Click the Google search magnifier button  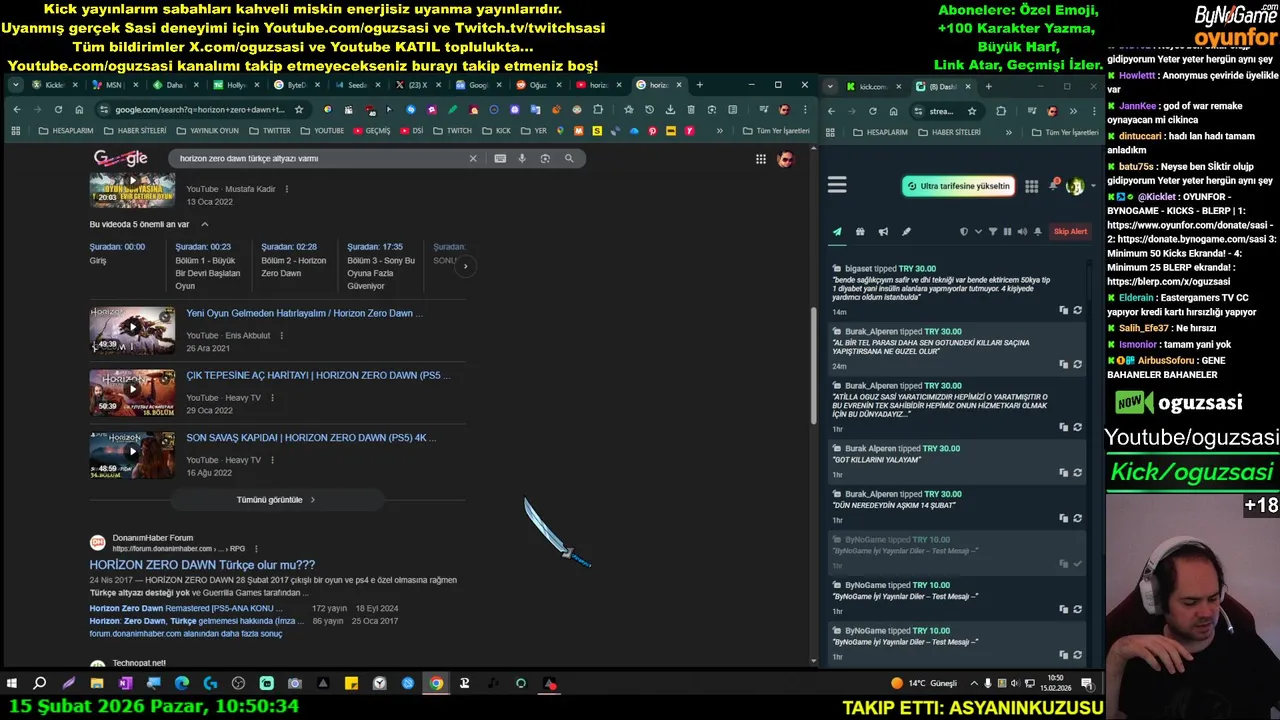pos(569,158)
